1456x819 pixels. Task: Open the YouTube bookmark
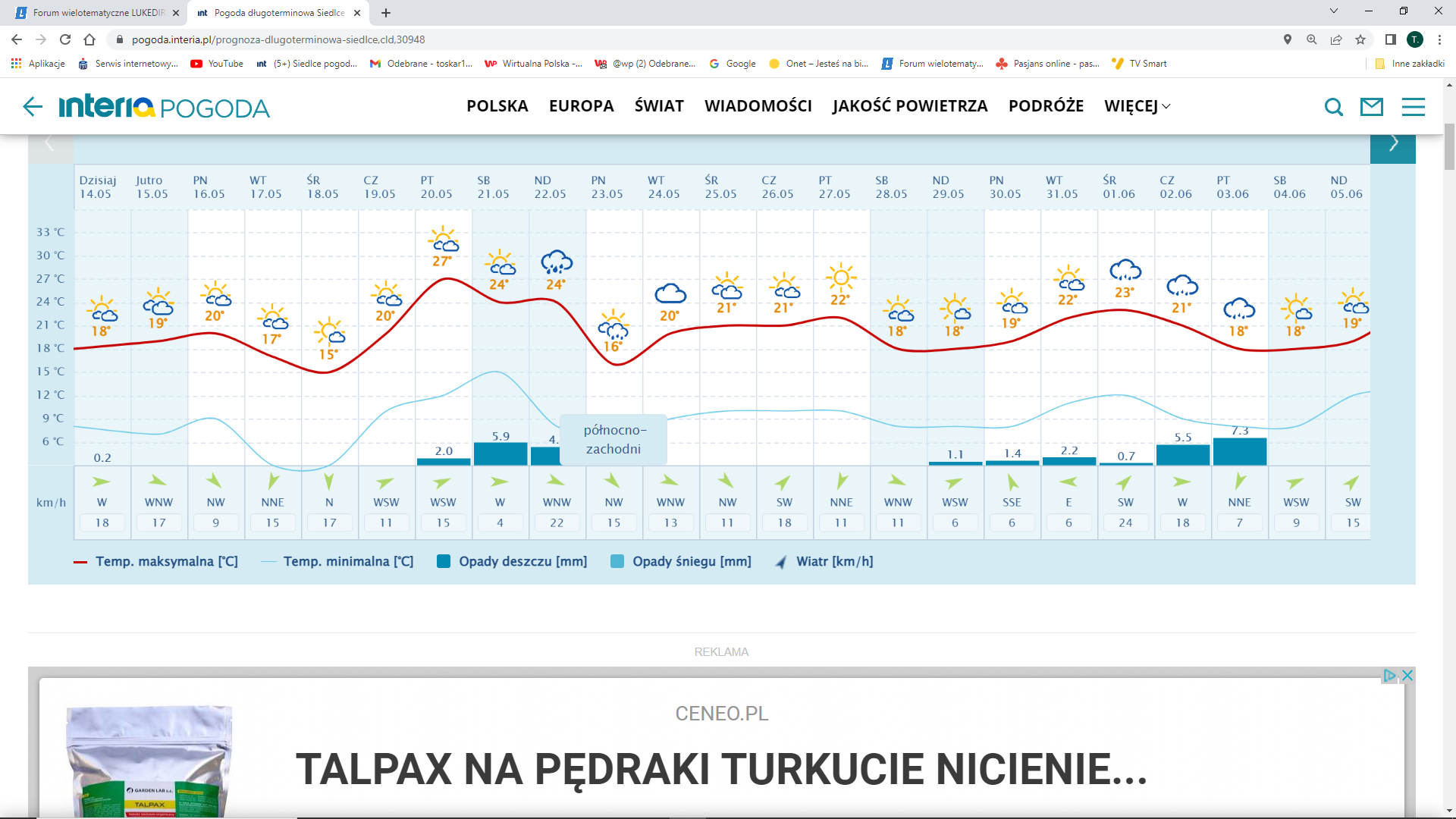pyautogui.click(x=217, y=64)
